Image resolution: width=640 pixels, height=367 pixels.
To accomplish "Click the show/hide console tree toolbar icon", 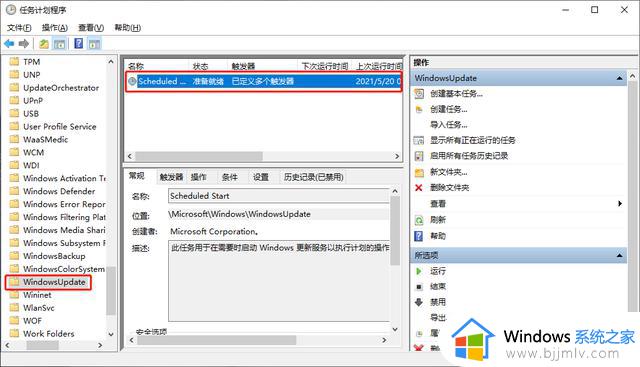I will pyautogui.click(x=60, y=44).
